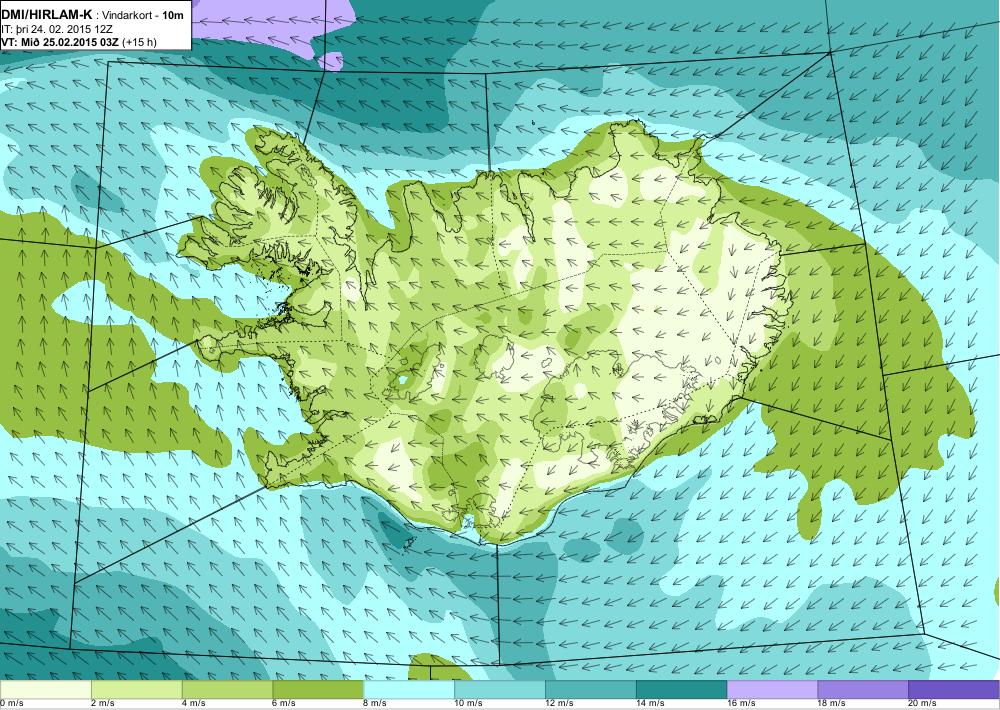Click the medium purple 18–20 m/s legend swatch
The height and width of the screenshot is (710, 1000).
tap(863, 690)
